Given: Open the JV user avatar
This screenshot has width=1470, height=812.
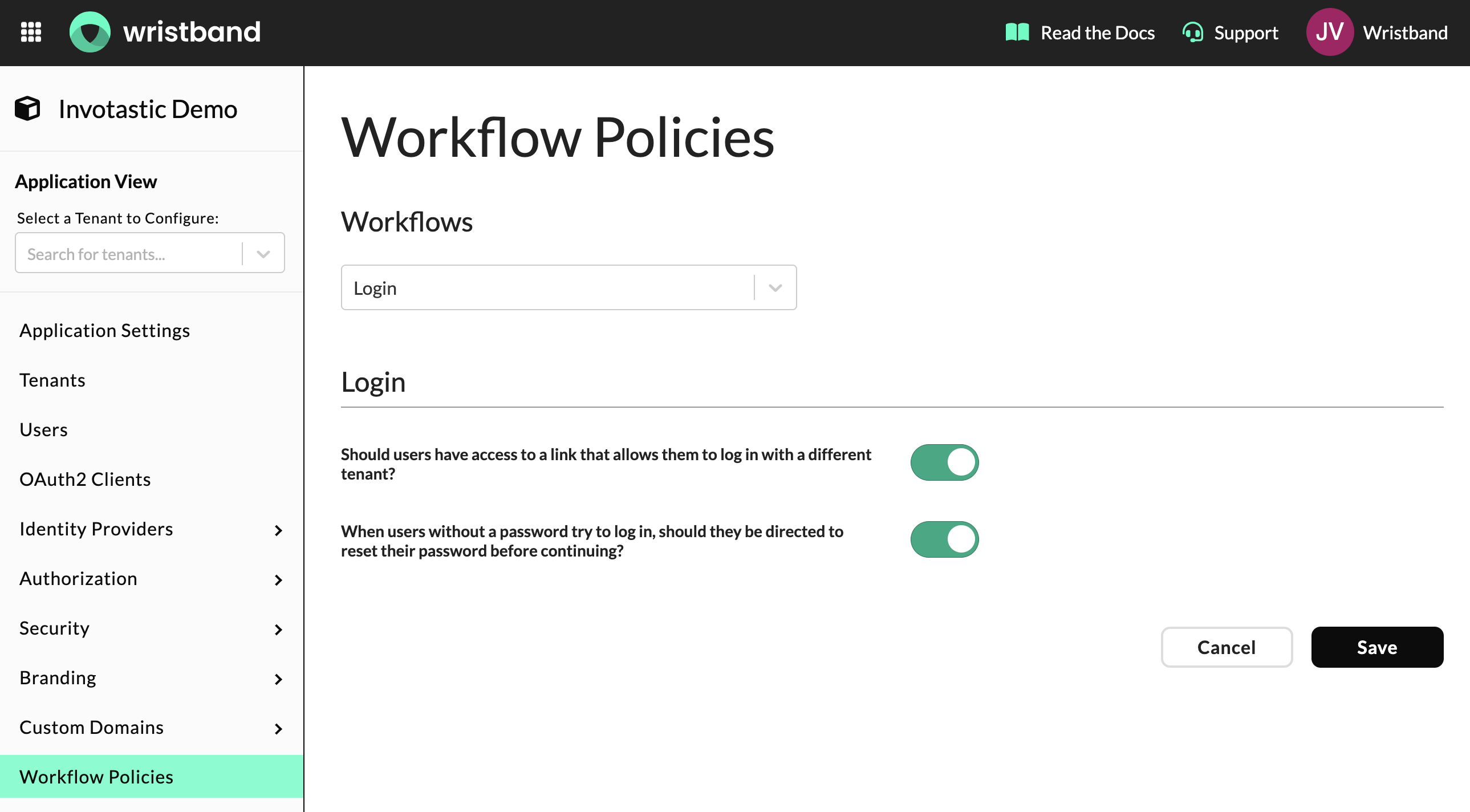Looking at the screenshot, I should (x=1329, y=32).
